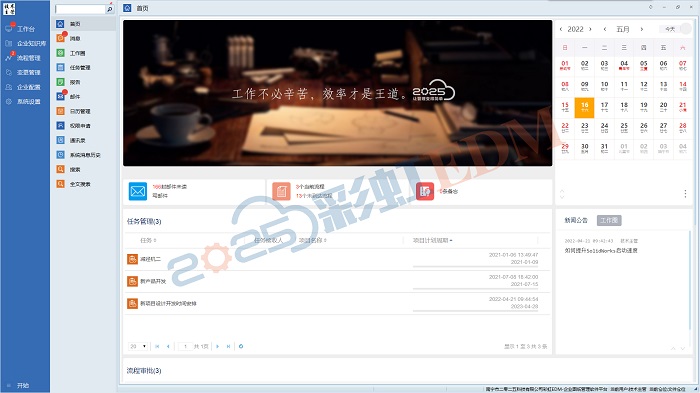Open the 工作台 workbench section
700x393 pixels.
(x=25, y=29)
